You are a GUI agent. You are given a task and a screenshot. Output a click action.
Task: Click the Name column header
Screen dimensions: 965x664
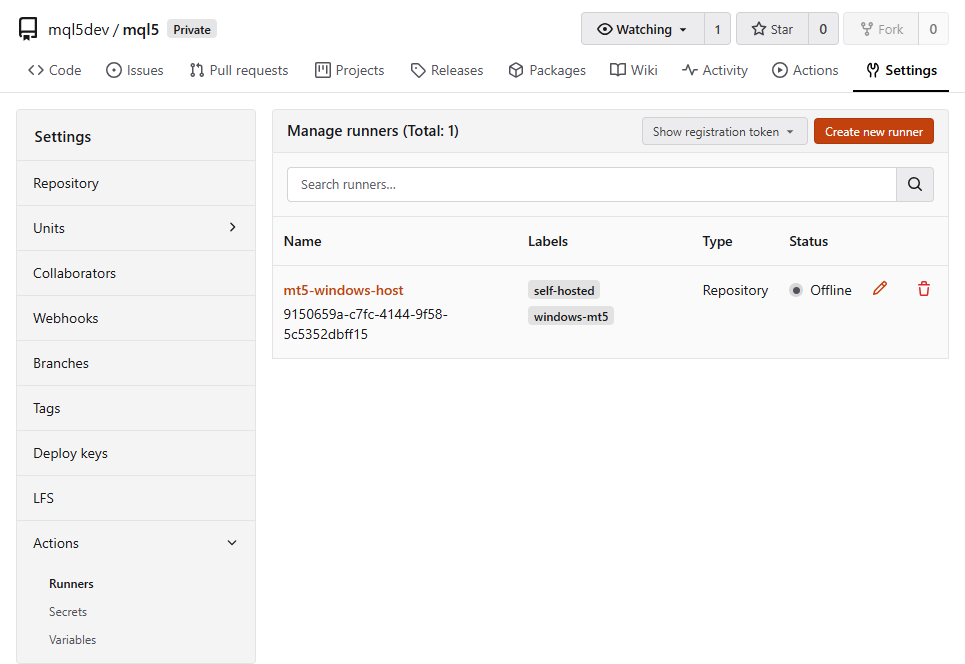click(302, 241)
